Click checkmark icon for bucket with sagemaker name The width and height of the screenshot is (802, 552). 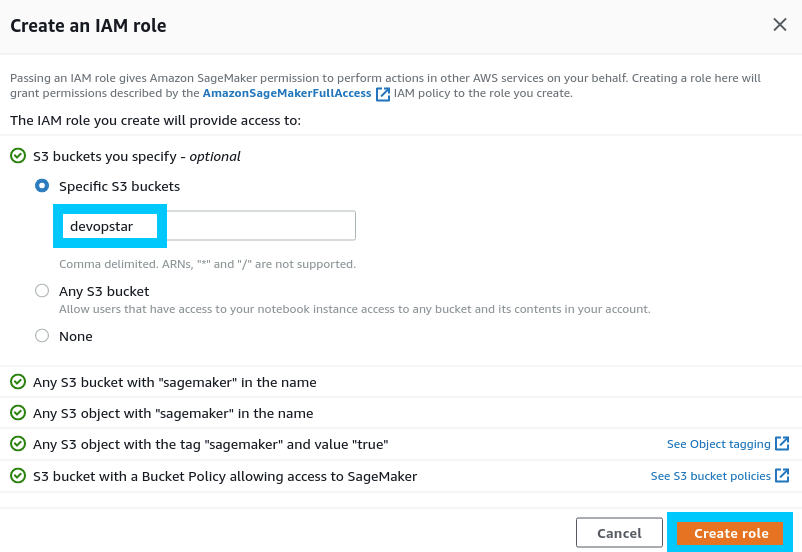pos(17,382)
